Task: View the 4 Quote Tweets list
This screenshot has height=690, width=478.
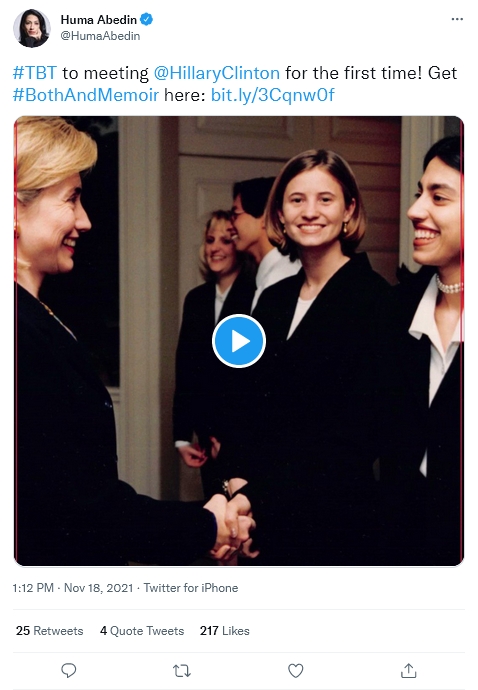Action: click(x=142, y=631)
